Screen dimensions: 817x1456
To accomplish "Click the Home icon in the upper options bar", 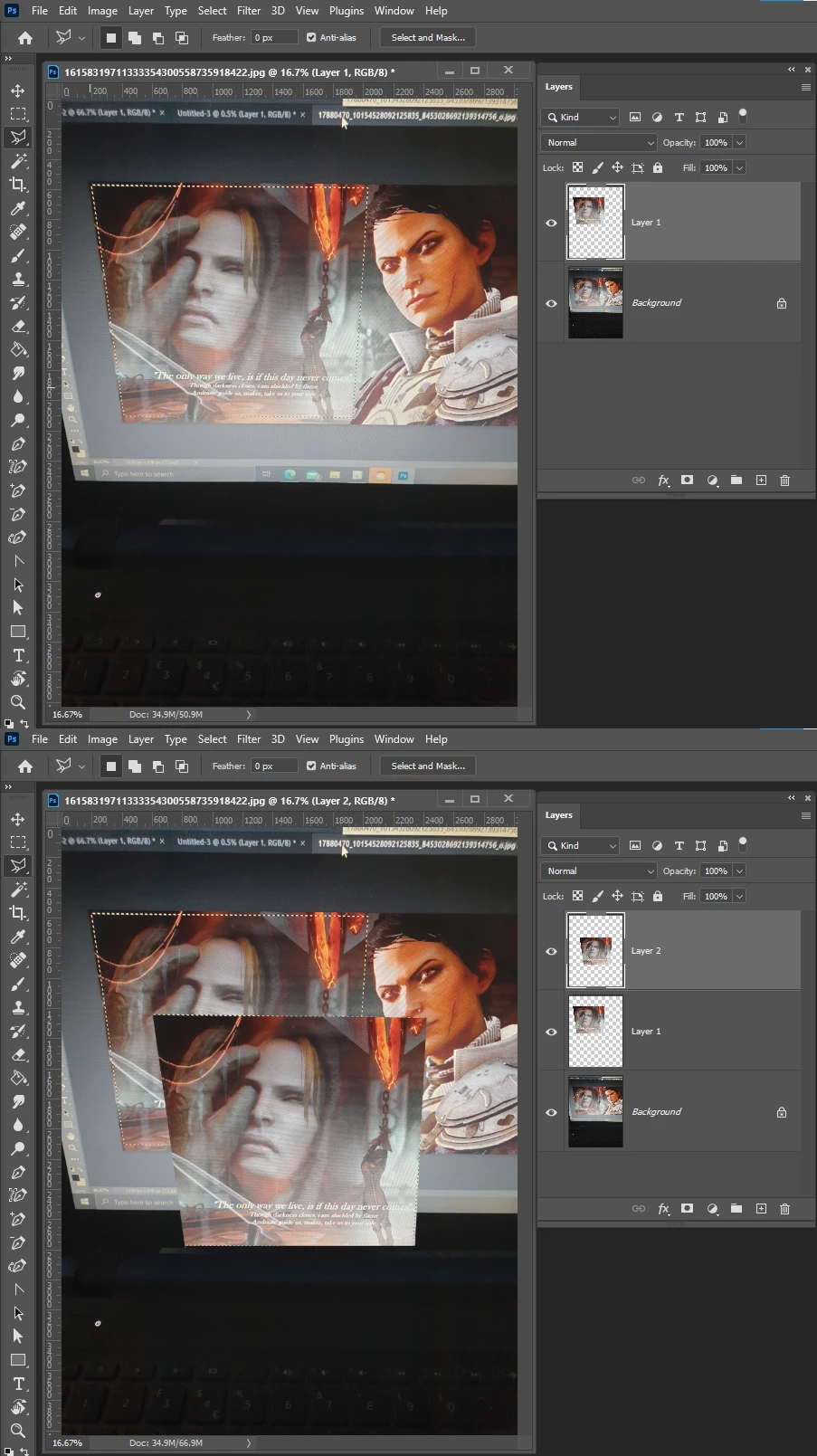I will [25, 38].
